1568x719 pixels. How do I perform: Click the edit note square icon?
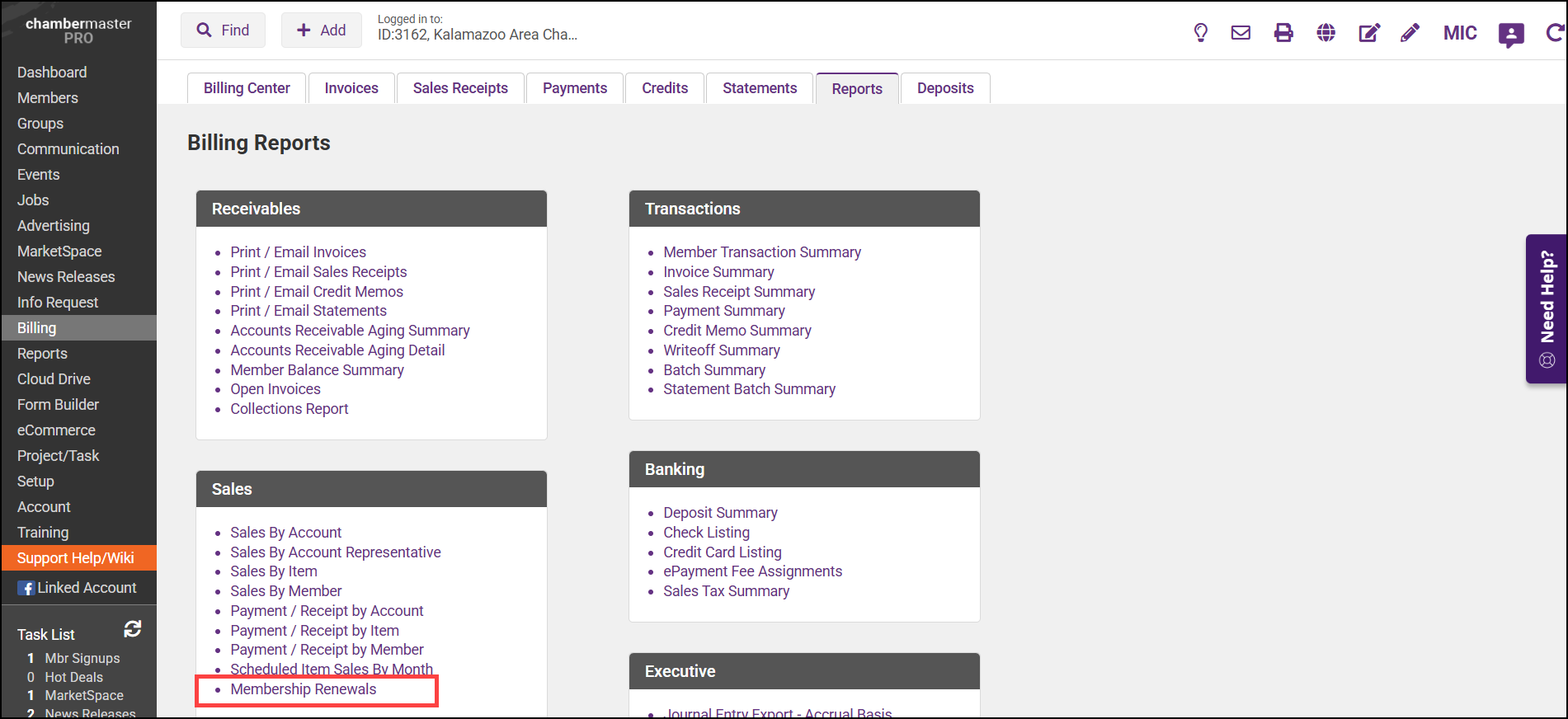click(1368, 33)
